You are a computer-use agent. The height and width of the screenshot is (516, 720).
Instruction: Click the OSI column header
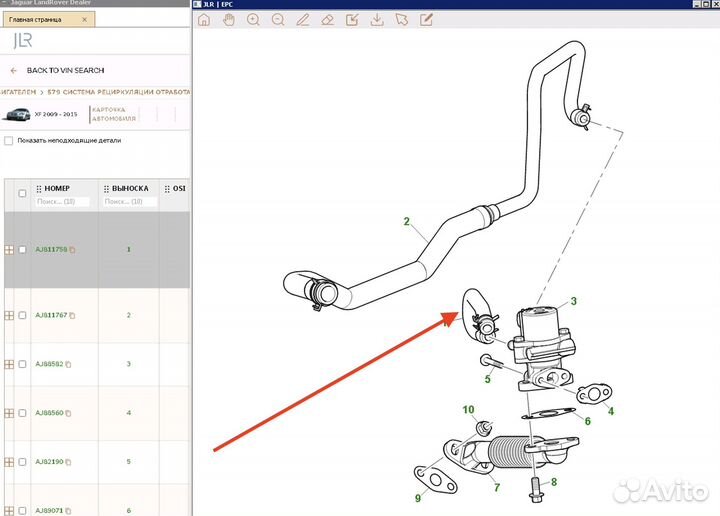[x=179, y=188]
